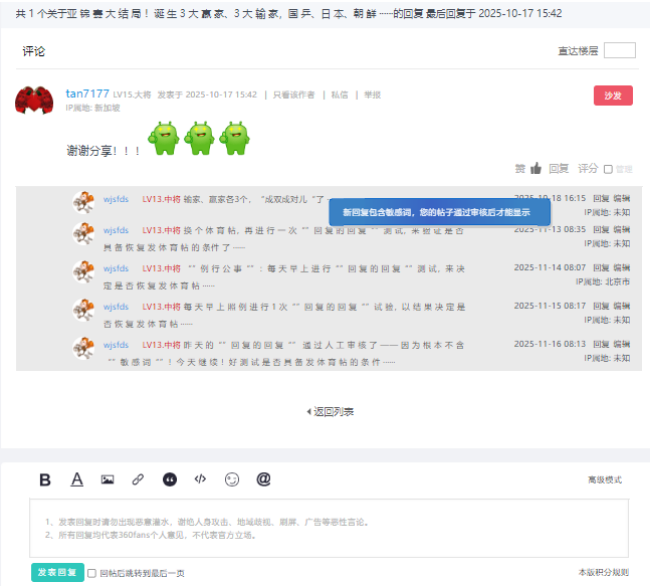
Task: Check the 管理 checkbox on tan7177's post
Action: tap(608, 169)
